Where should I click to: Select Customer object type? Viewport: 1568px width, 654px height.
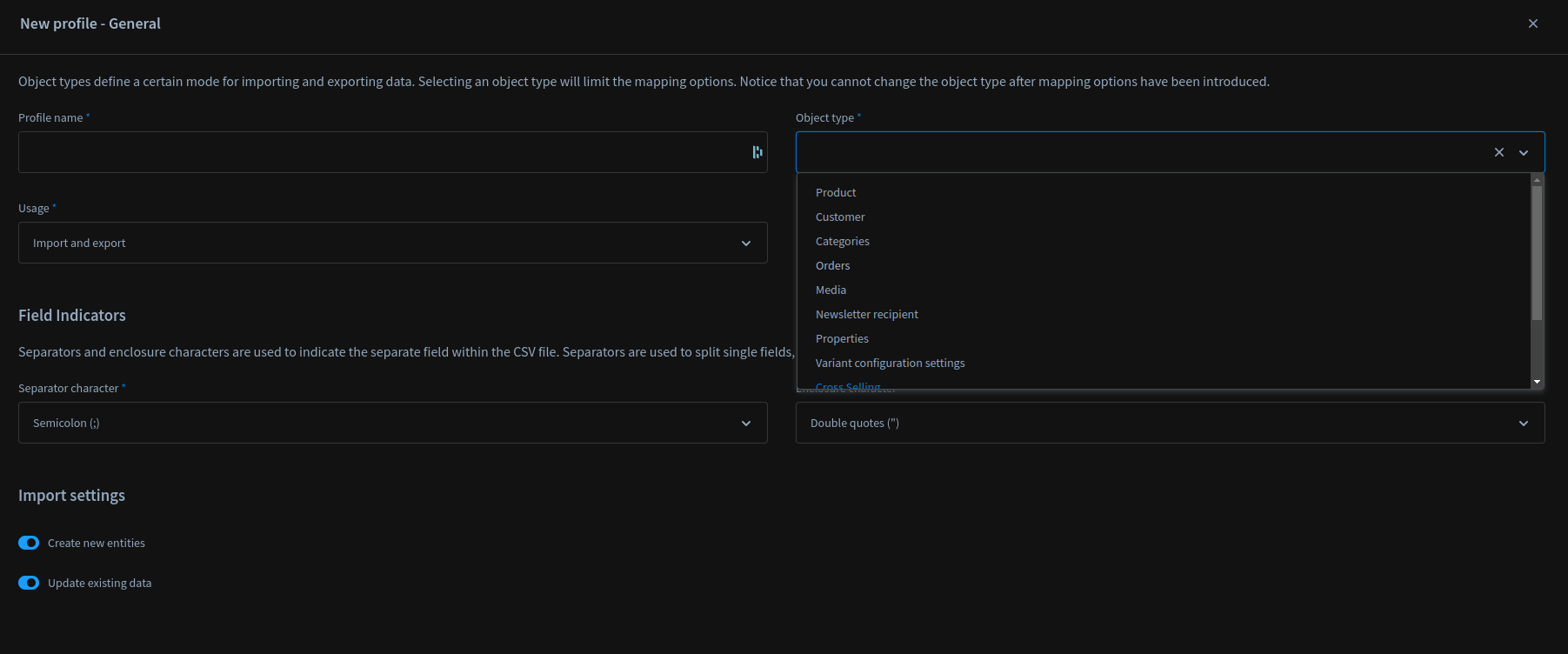point(1164,217)
